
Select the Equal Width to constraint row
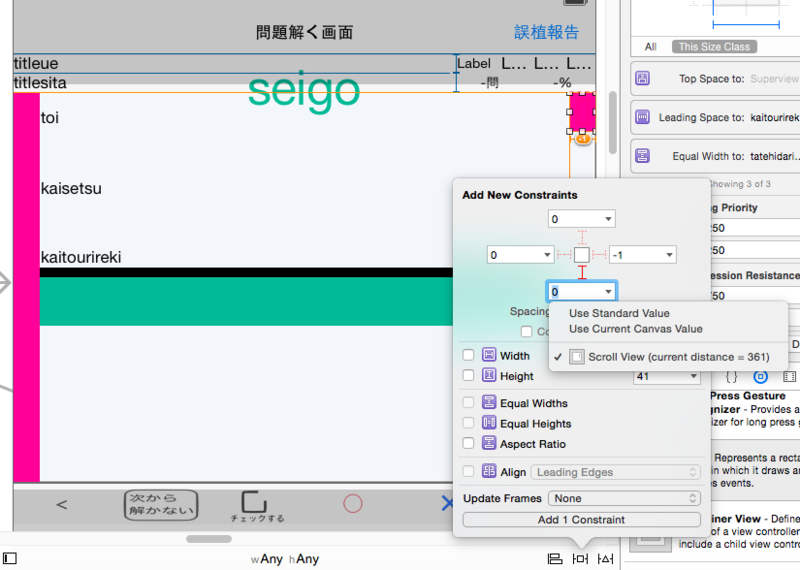[715, 156]
